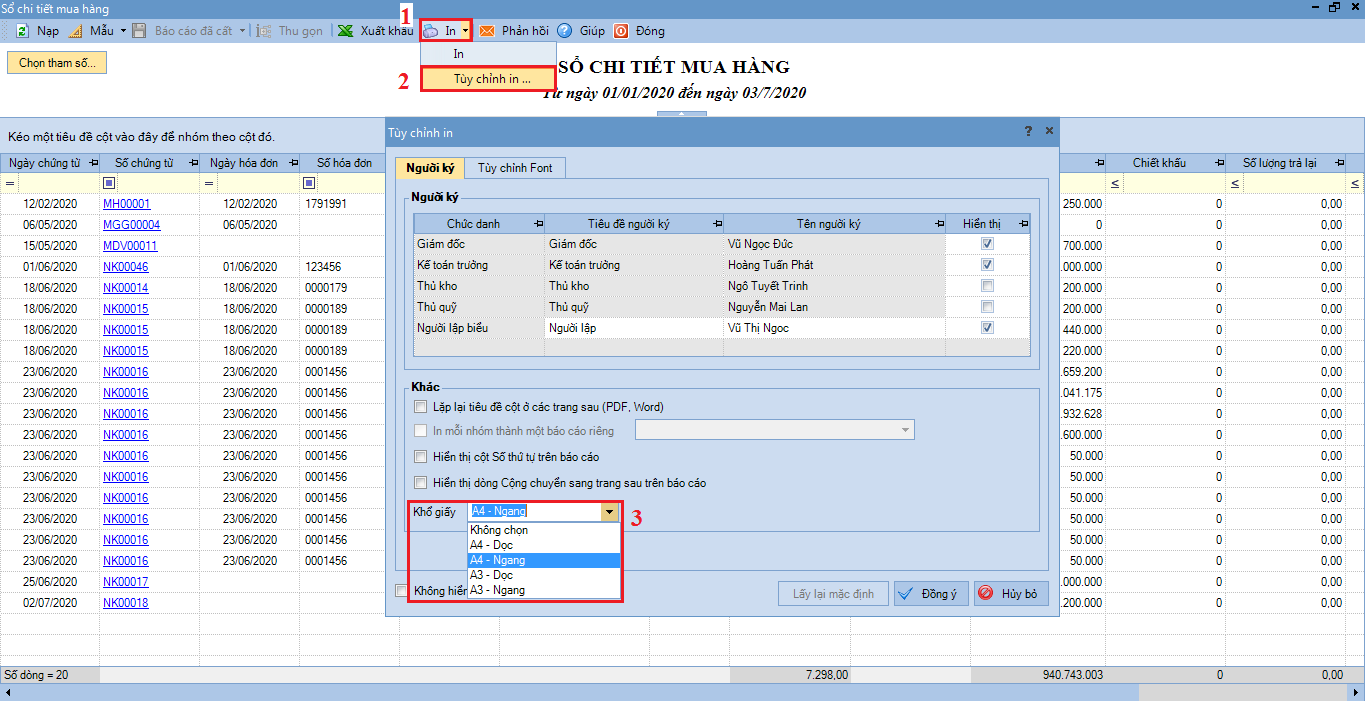1365x701 pixels.
Task: Click the Thu gọn collapse icon
Action: (265, 31)
